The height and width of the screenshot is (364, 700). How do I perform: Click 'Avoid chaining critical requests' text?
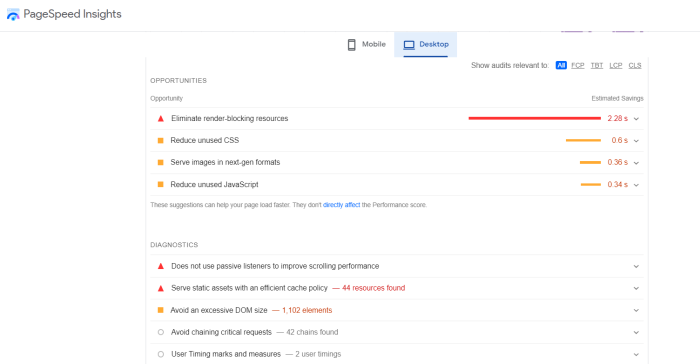click(221, 332)
